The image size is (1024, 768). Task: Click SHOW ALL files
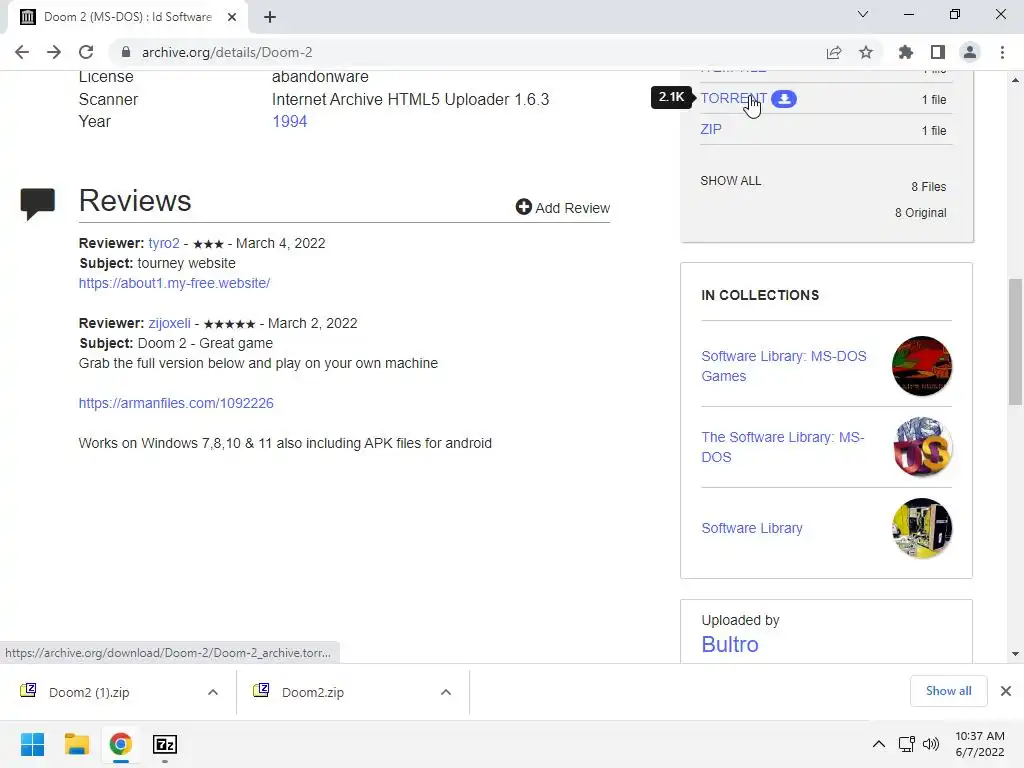point(731,181)
